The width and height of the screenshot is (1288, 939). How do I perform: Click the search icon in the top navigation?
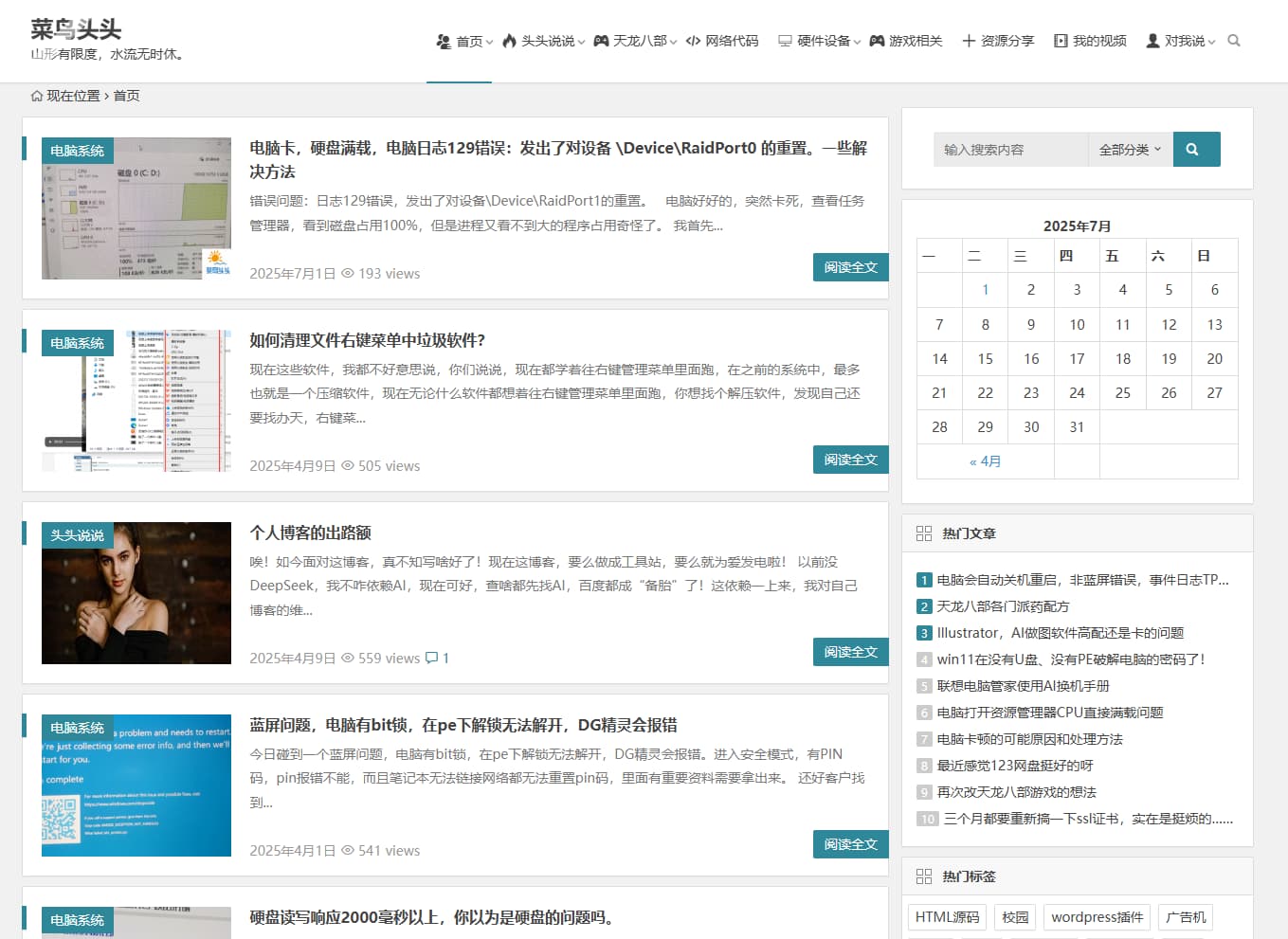[x=1233, y=41]
